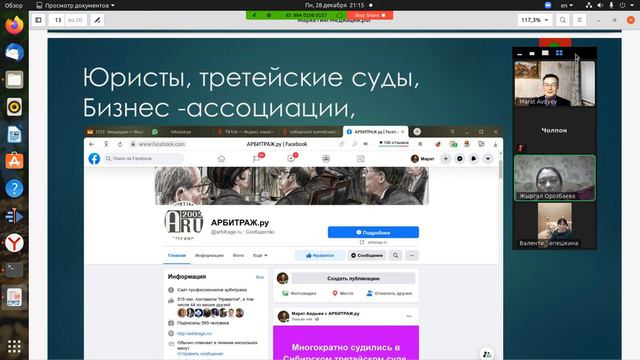Toggle the document viewer side pane
Viewport: 640px width, 360px height.
tap(38, 20)
